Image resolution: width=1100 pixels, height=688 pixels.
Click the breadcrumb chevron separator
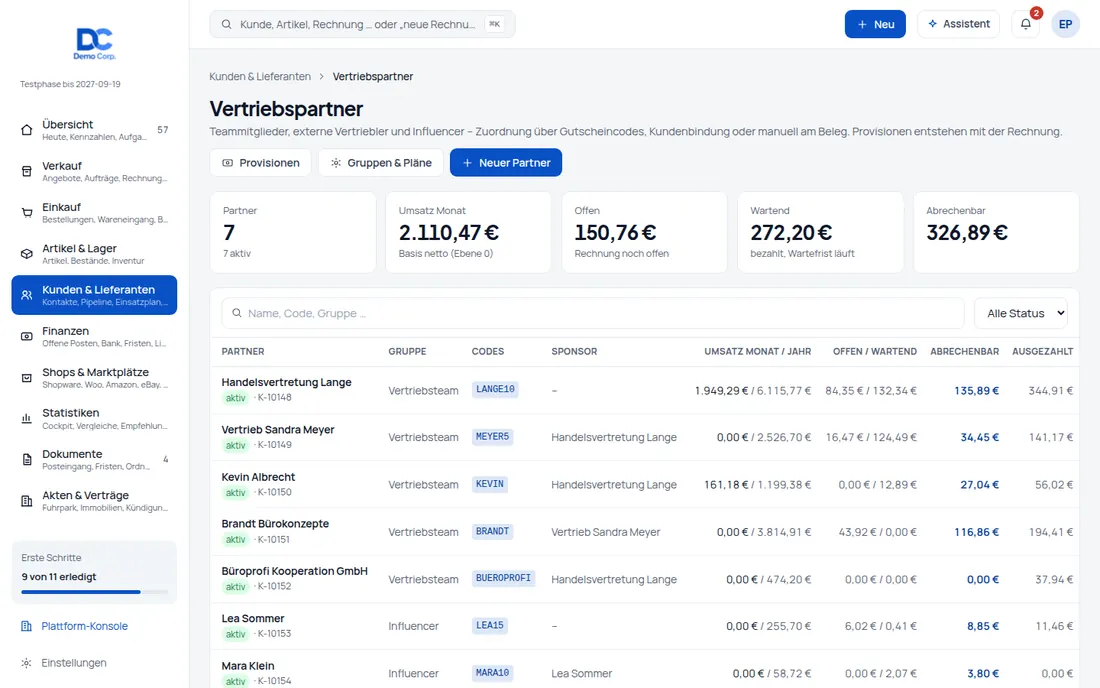[x=321, y=76]
